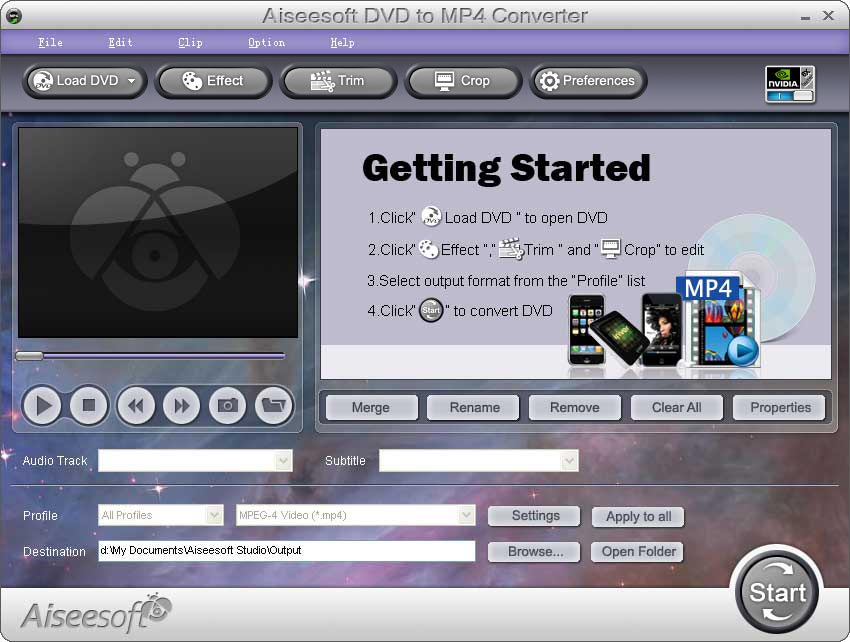Viewport: 850px width, 642px height.
Task: Toggle the NVIDIA acceleration switch
Action: 790,95
